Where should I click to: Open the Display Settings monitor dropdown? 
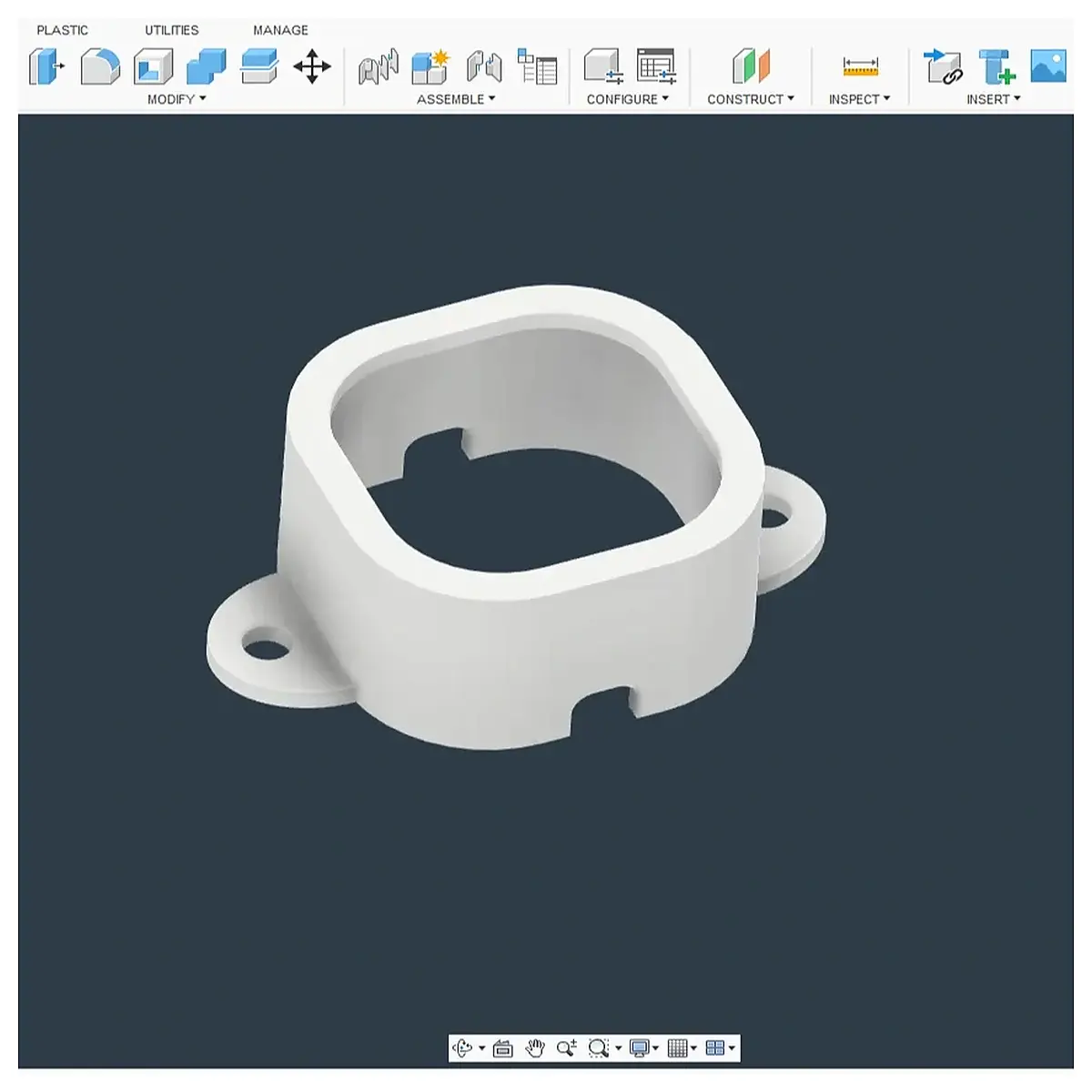tap(644, 1048)
